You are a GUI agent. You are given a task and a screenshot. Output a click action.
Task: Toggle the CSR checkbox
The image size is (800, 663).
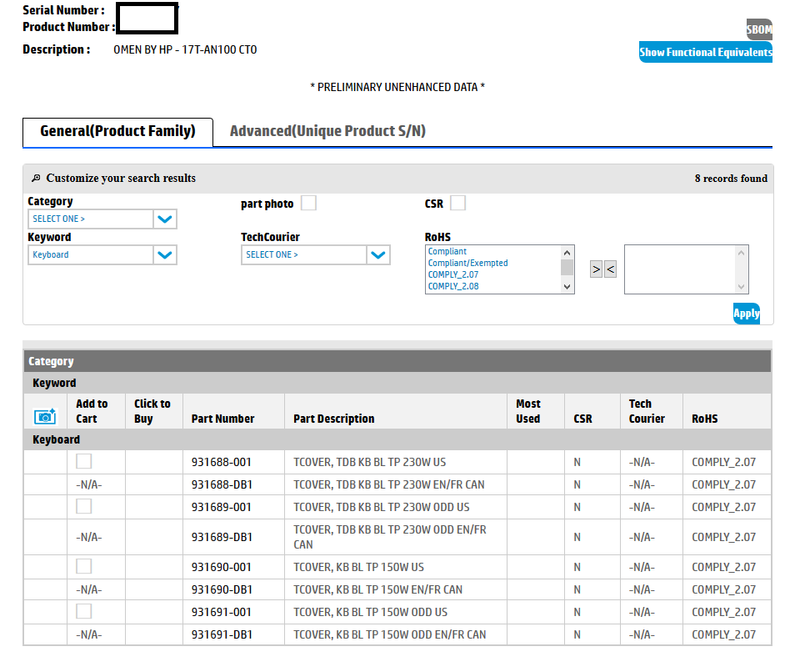458,203
